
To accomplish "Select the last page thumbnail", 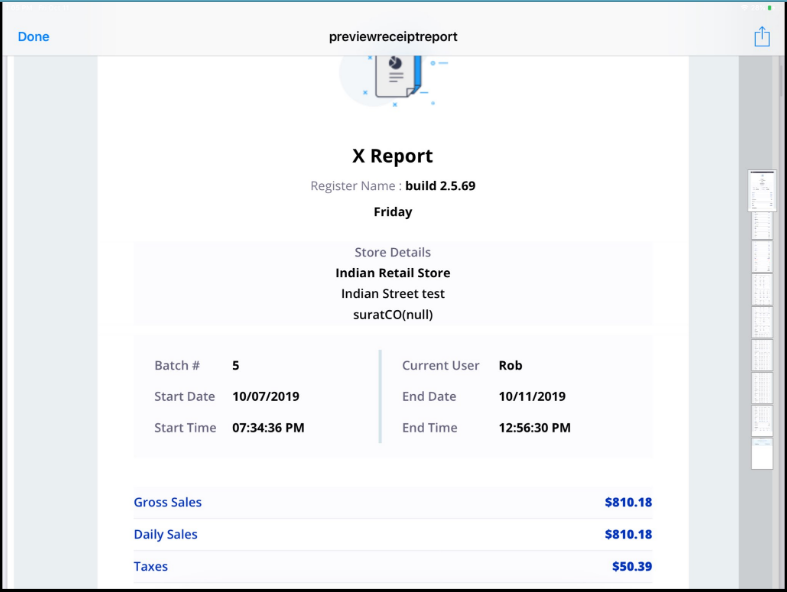I will [x=762, y=454].
